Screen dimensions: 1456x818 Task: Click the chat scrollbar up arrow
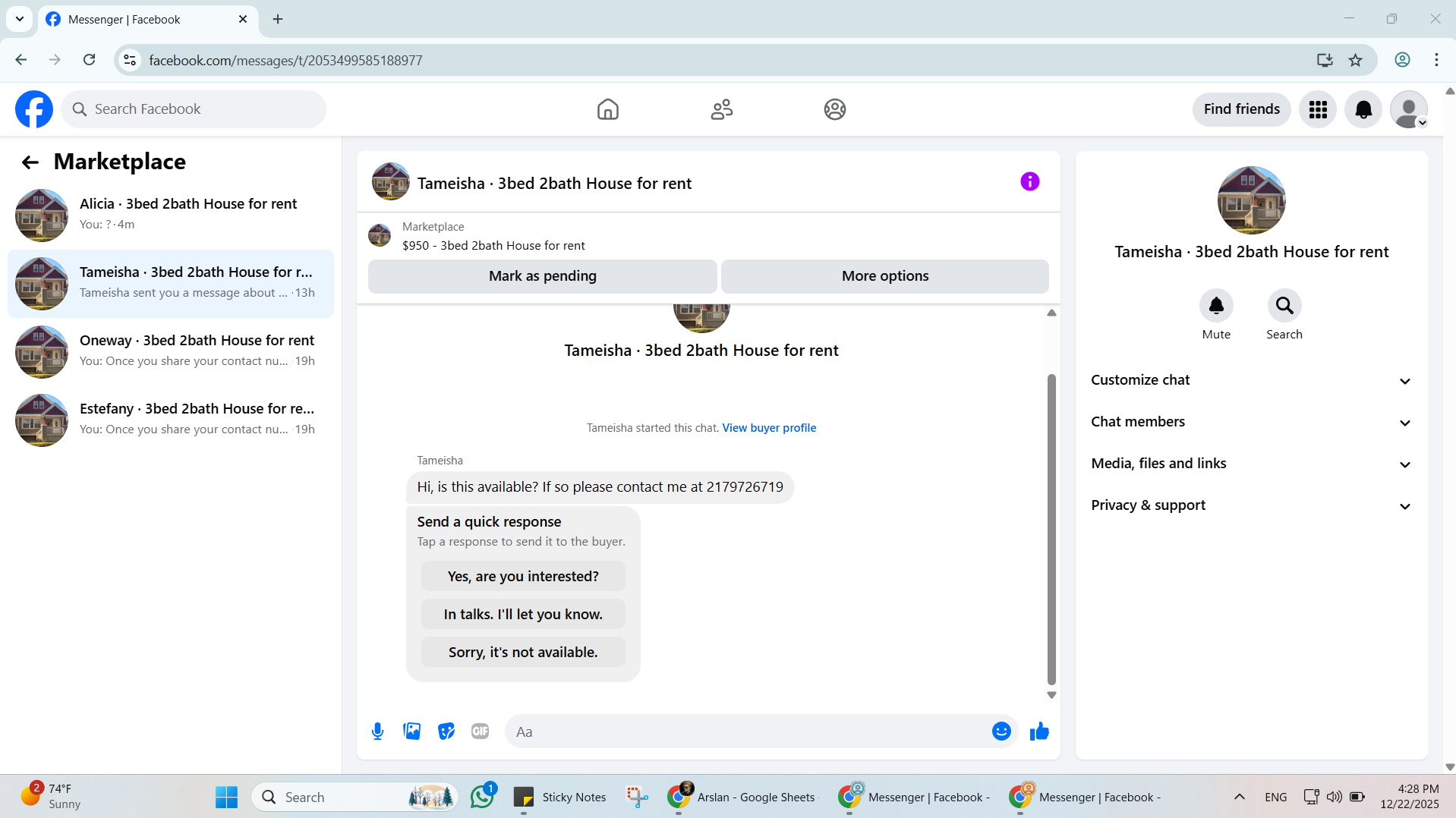point(1051,313)
